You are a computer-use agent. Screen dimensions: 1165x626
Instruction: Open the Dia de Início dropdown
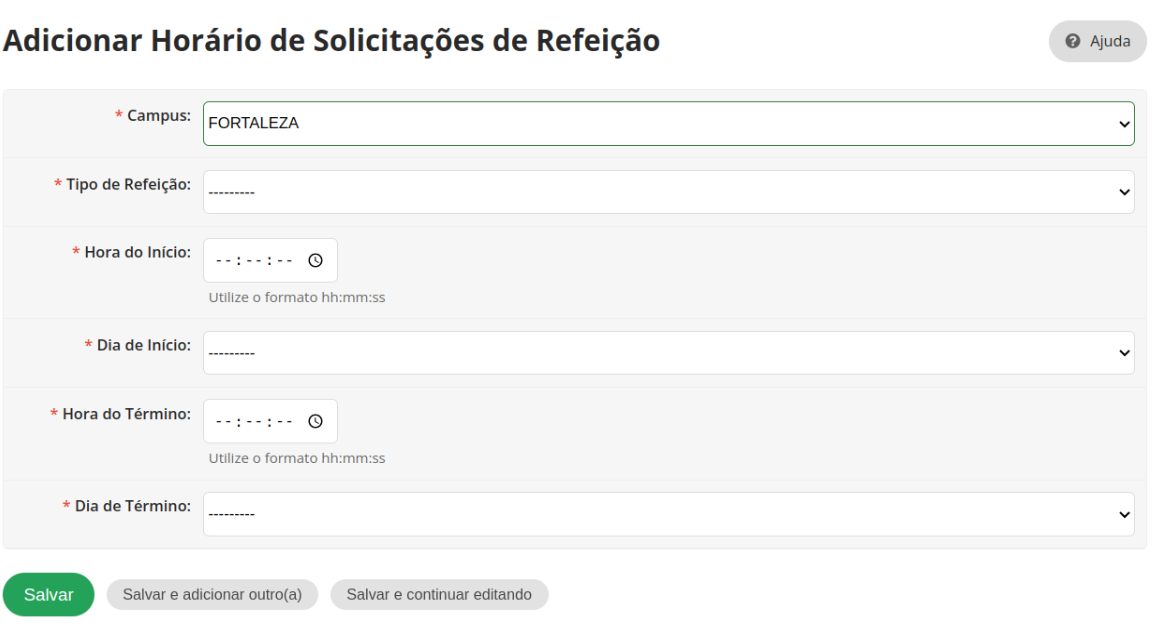(669, 353)
